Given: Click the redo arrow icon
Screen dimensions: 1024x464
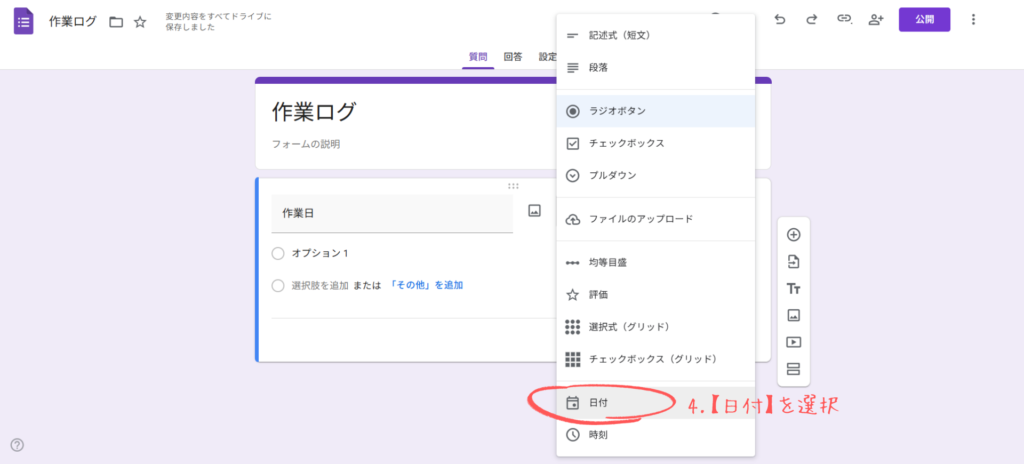Looking at the screenshot, I should click(x=812, y=20).
